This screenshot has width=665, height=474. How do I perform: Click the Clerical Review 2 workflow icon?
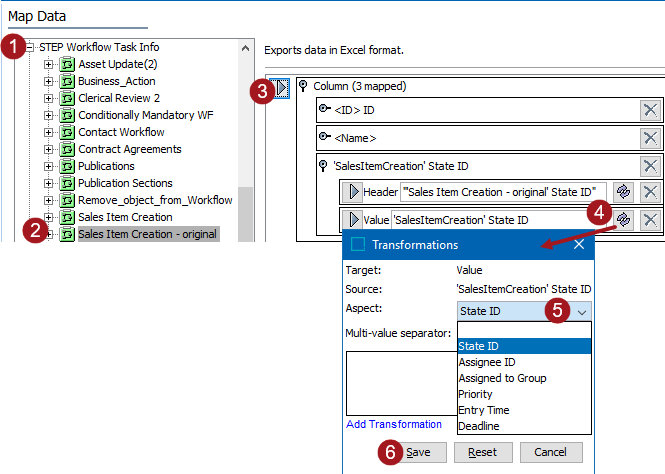coord(67,98)
